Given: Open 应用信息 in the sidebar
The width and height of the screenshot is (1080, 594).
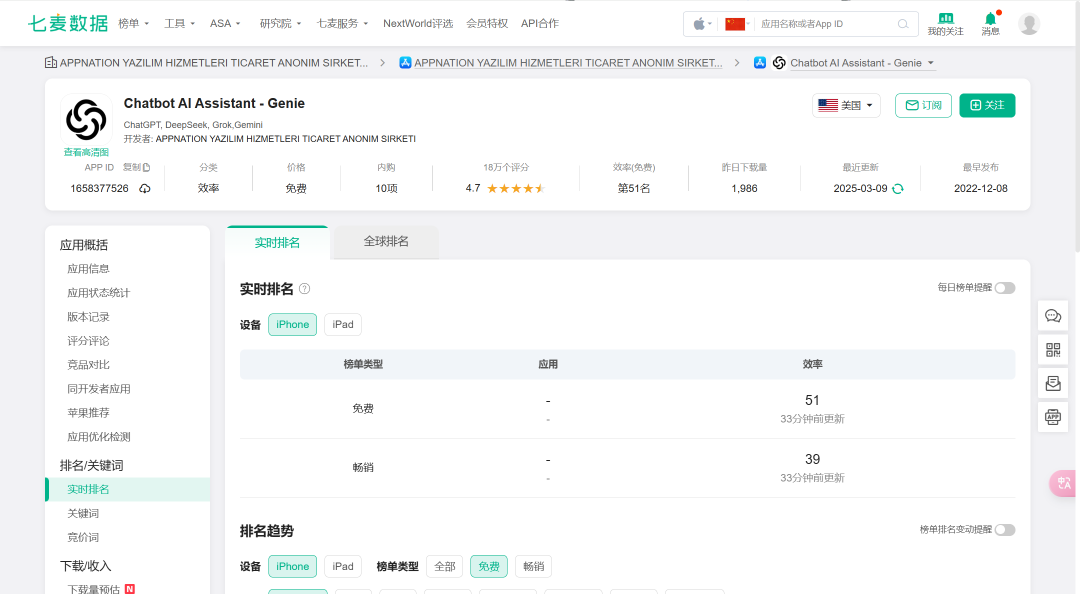Looking at the screenshot, I should pos(88,269).
